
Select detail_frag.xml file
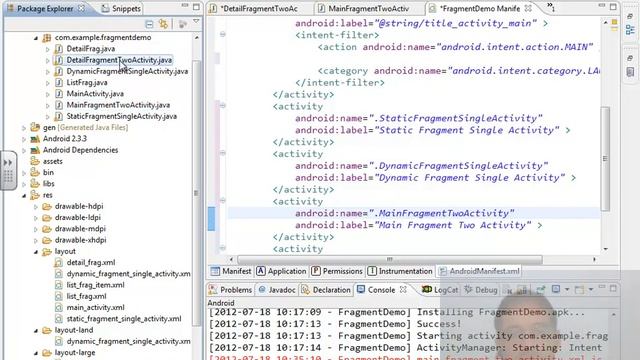(x=91, y=262)
